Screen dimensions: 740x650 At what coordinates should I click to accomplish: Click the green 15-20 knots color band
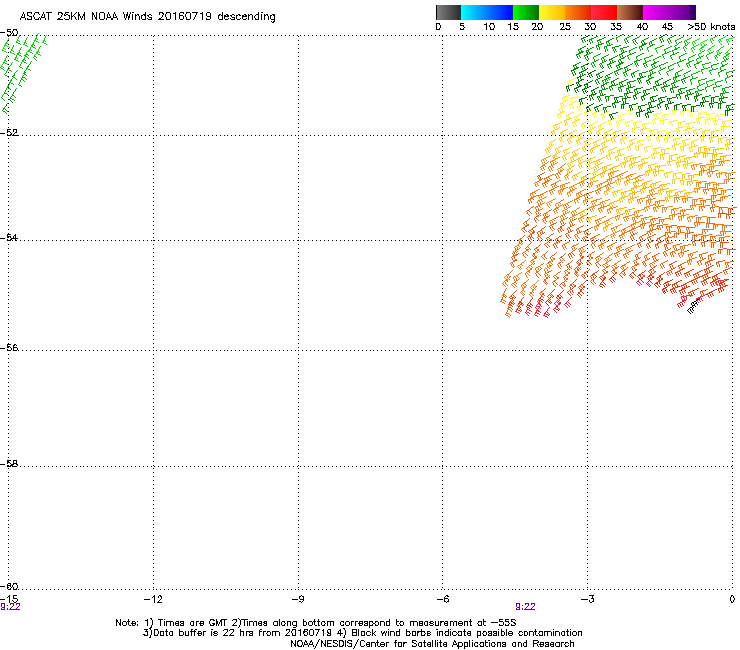[x=526, y=12]
